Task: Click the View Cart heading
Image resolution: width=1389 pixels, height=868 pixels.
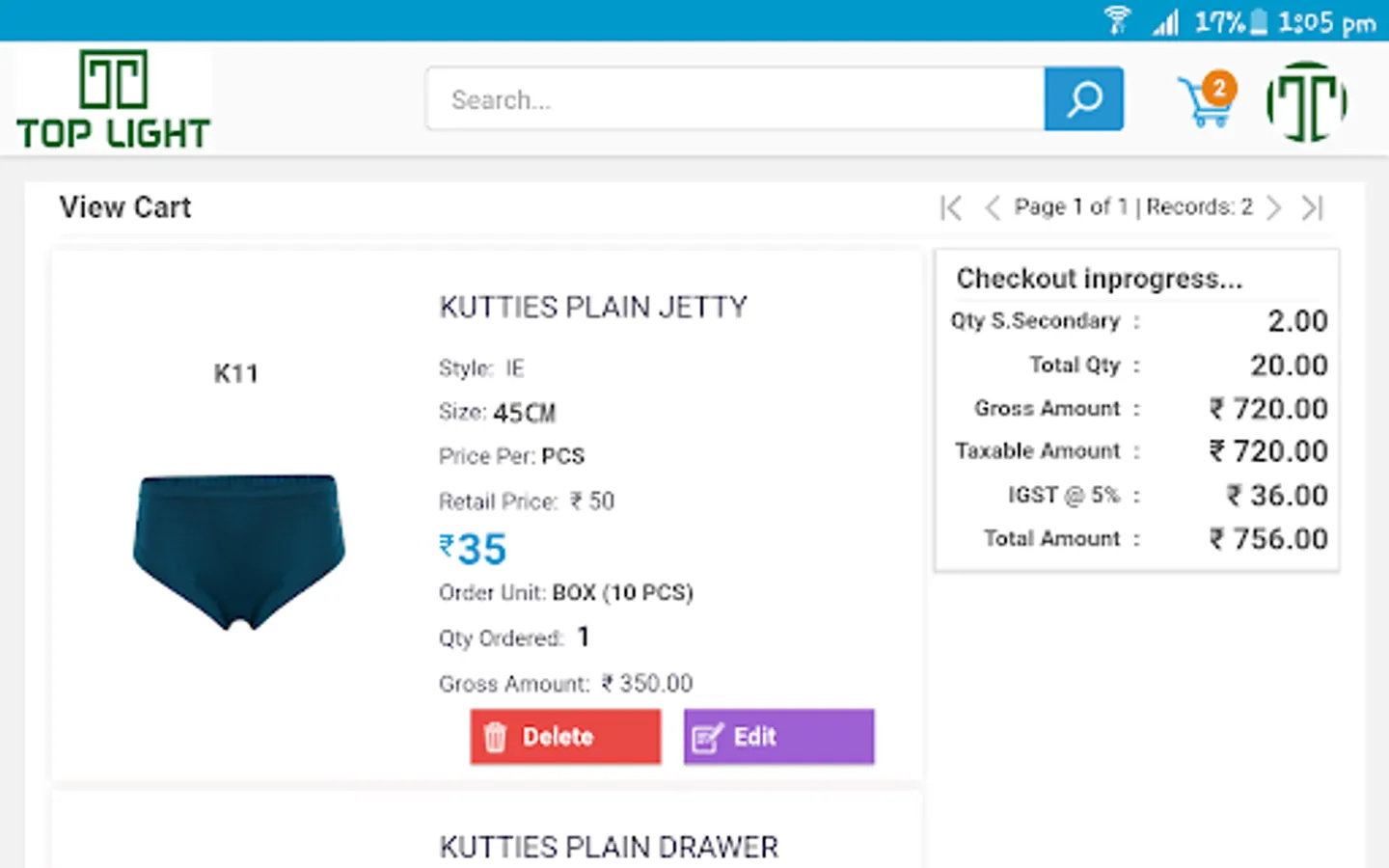Action: (125, 207)
